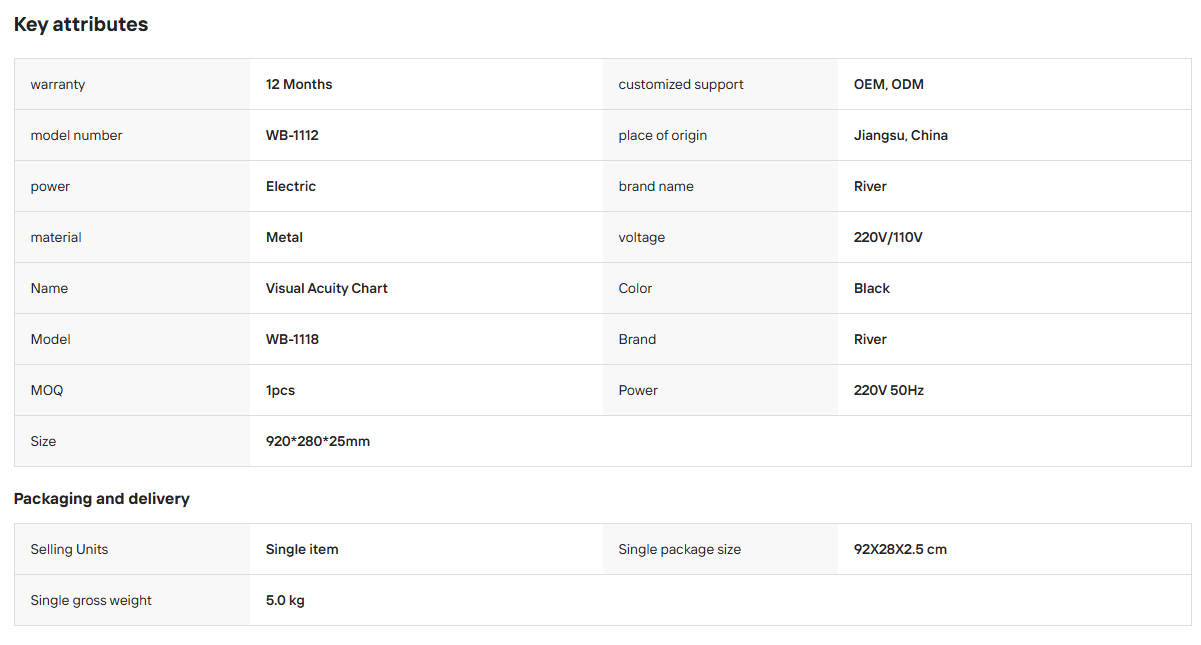Click the 920*280*25mm size value
The image size is (1201, 645).
[x=318, y=441]
